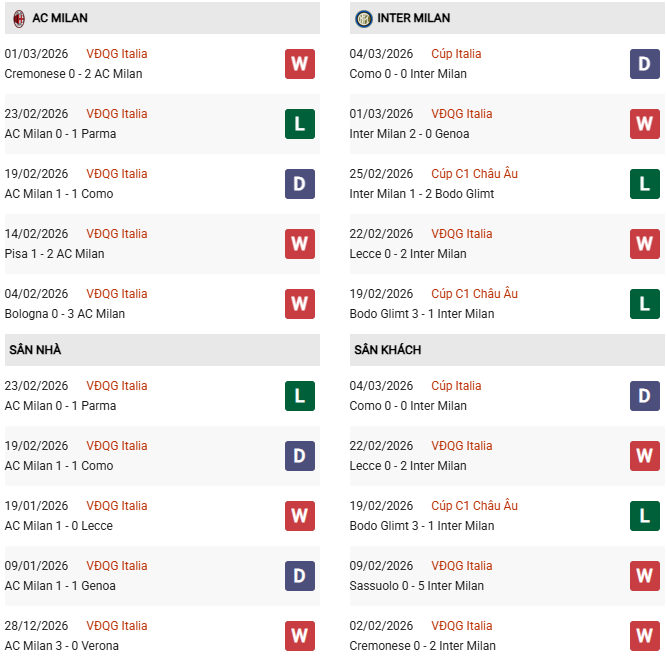Screen dimensions: 666x658
Task: Click the AC Milan club crest
Action: 18,18
